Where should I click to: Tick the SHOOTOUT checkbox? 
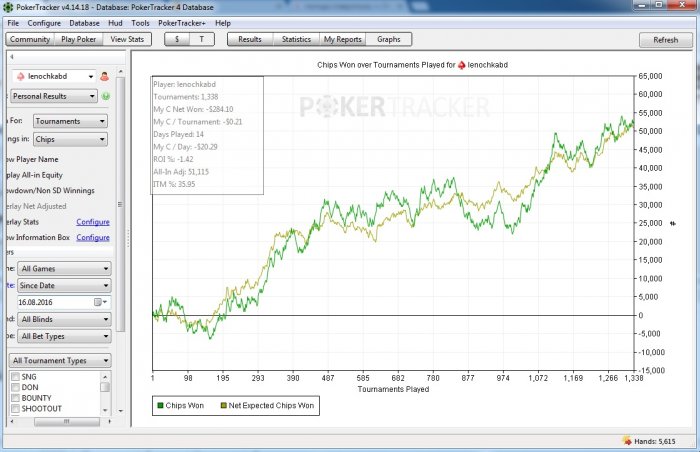tap(15, 410)
